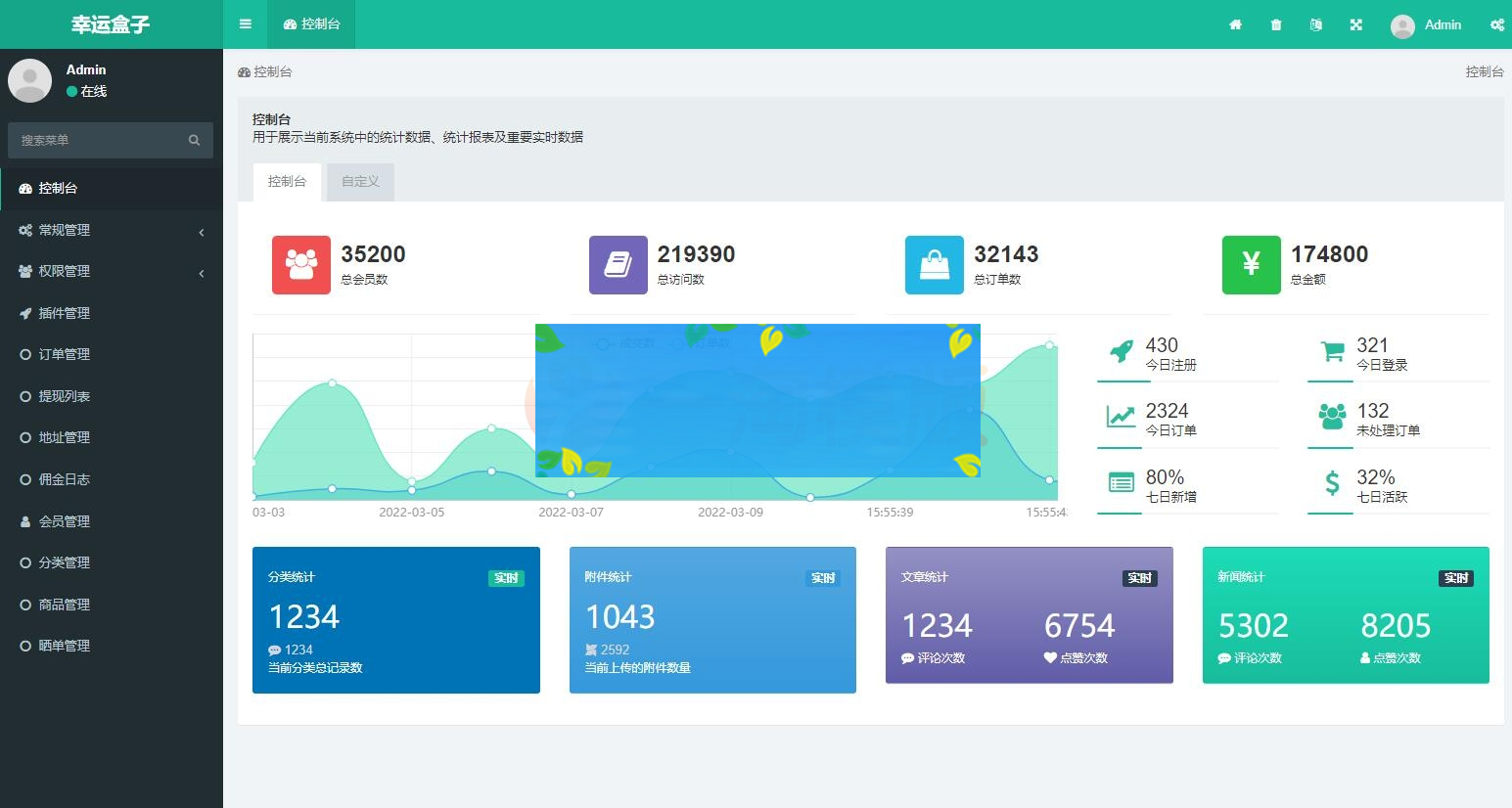This screenshot has height=808, width=1512.
Task: Open the Admin user dropdown in header
Action: (x=1427, y=25)
